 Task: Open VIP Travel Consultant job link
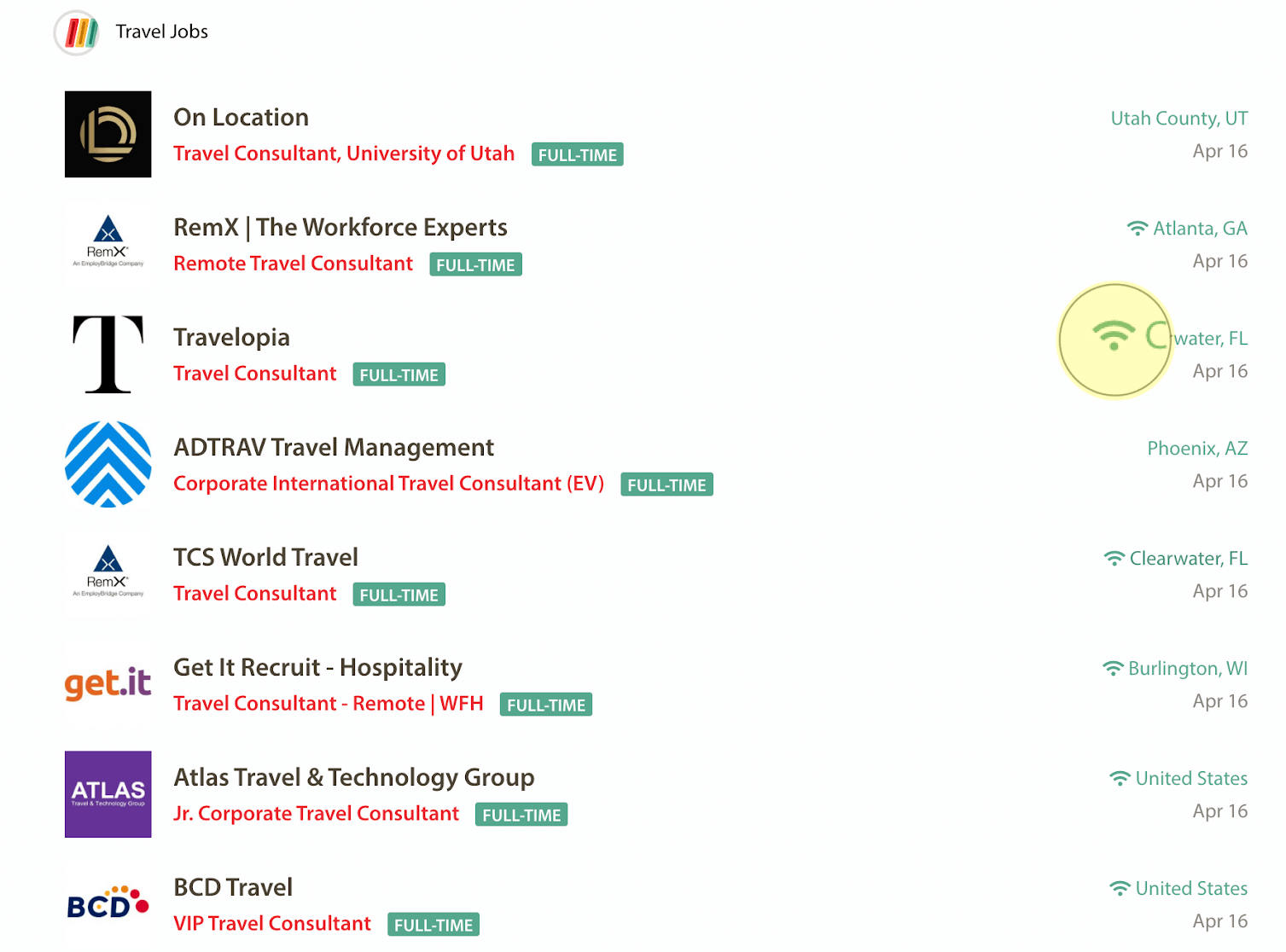point(272,924)
